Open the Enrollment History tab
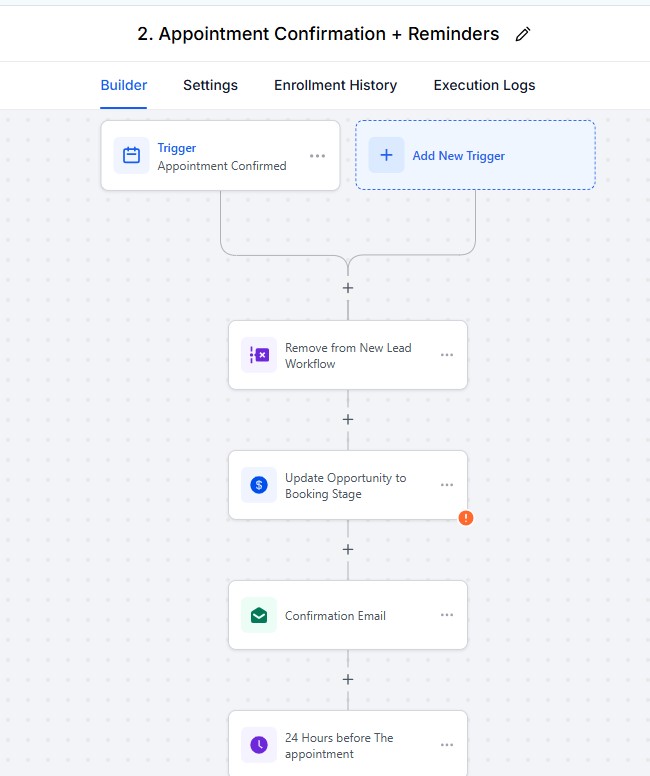Viewport: 650px width, 776px height. pos(335,85)
